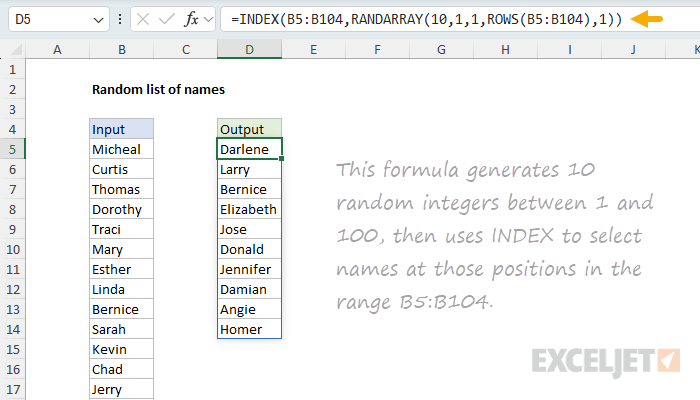Click the fill handle on cell D5
700x400 pixels.
(x=282, y=159)
